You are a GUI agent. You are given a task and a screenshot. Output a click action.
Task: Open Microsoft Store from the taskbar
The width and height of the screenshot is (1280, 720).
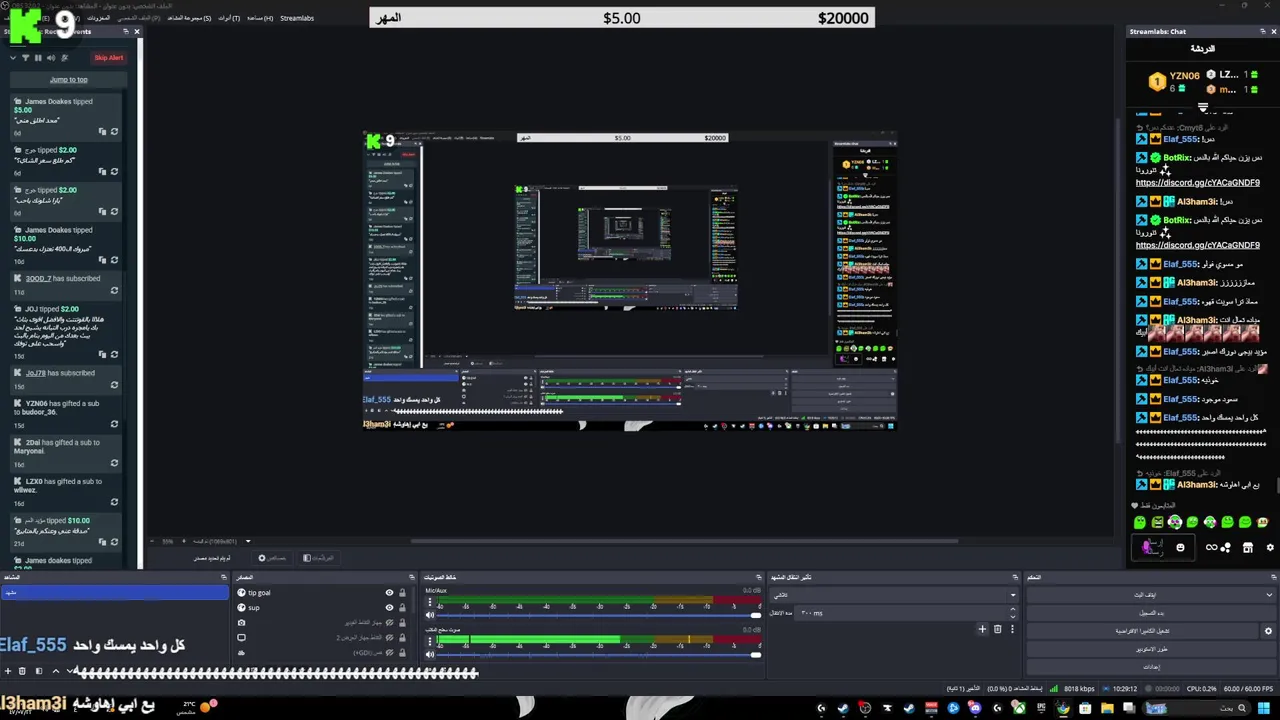click(1085, 708)
